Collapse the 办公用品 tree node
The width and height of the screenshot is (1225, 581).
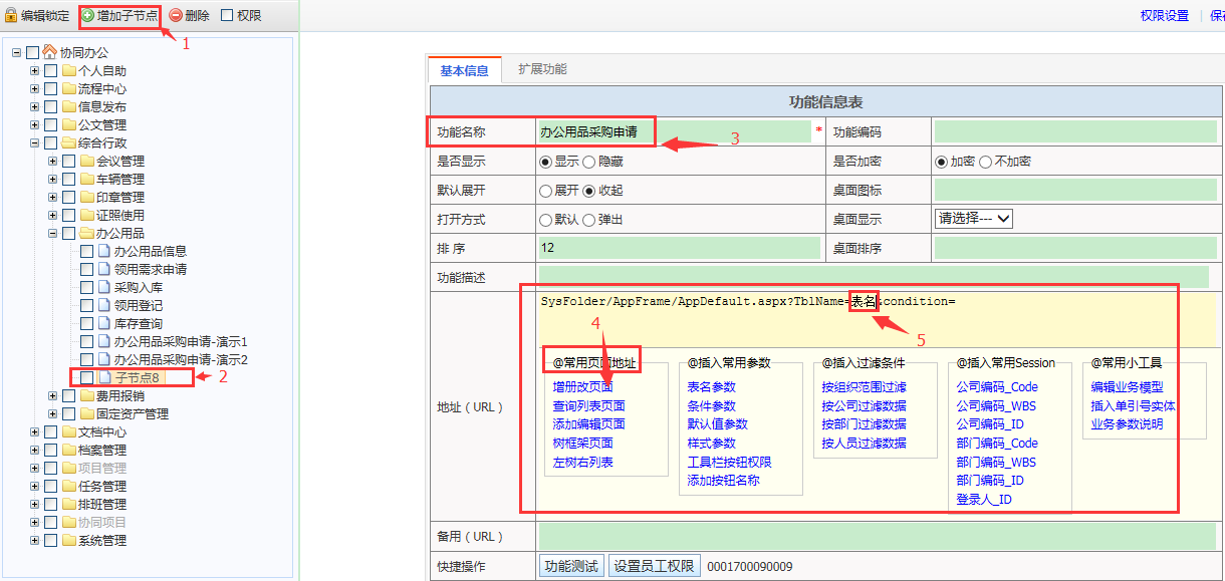[x=52, y=233]
